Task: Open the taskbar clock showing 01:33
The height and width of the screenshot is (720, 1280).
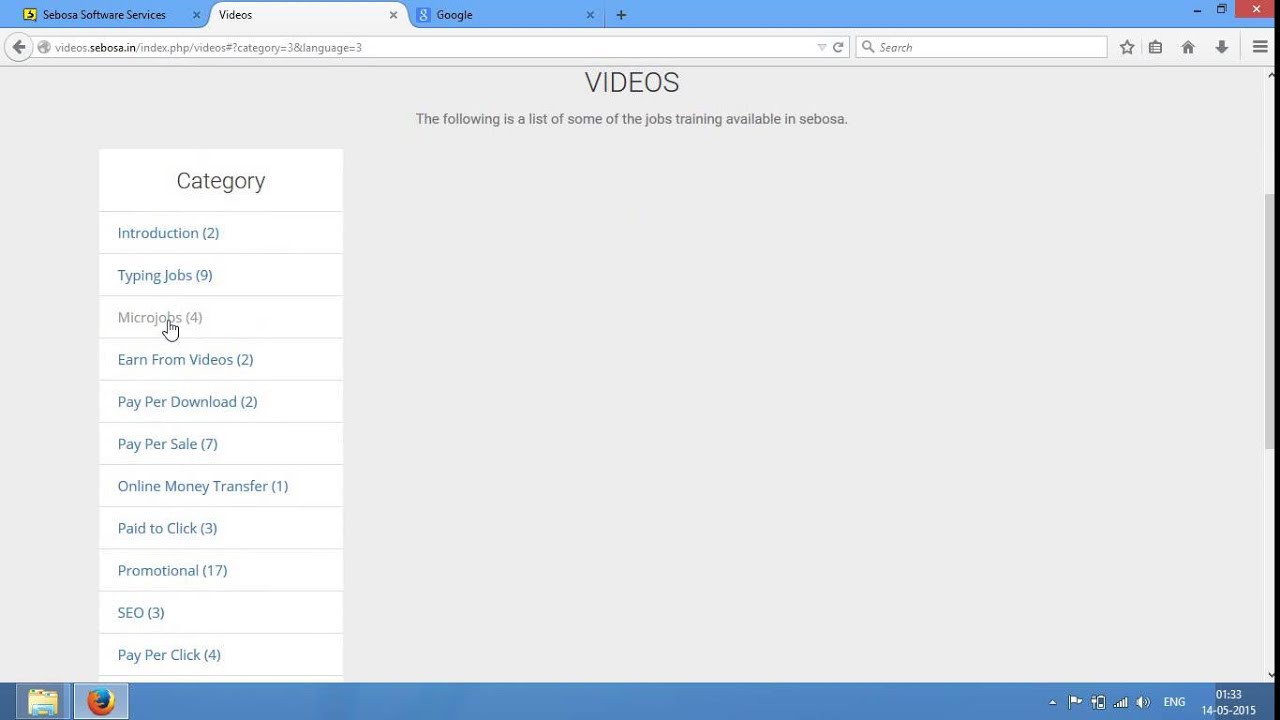Action: 1228,702
